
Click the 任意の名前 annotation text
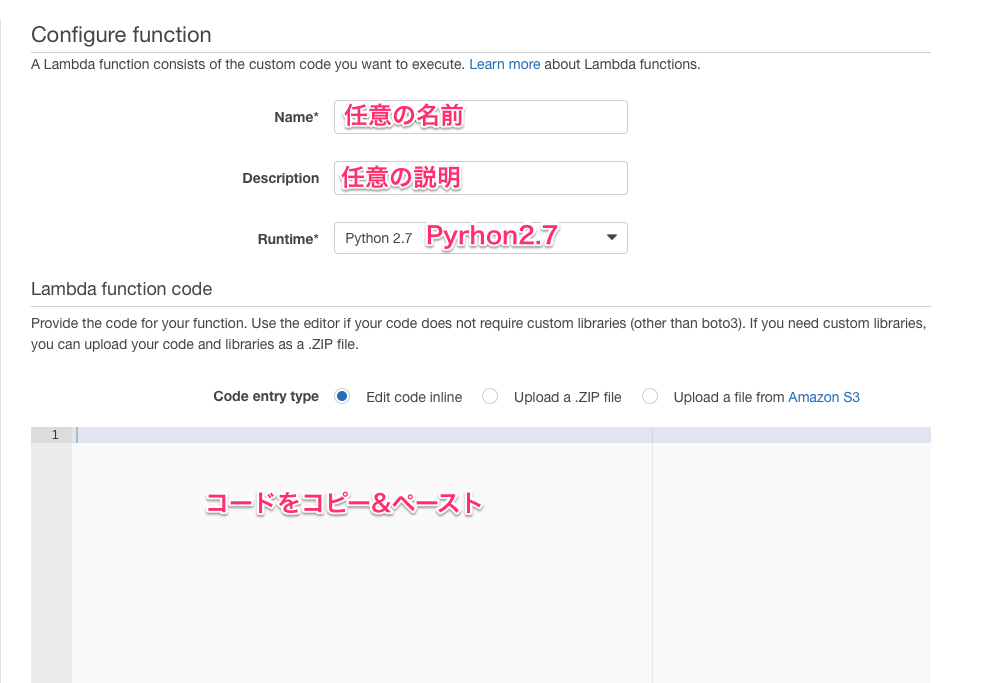[x=401, y=115]
